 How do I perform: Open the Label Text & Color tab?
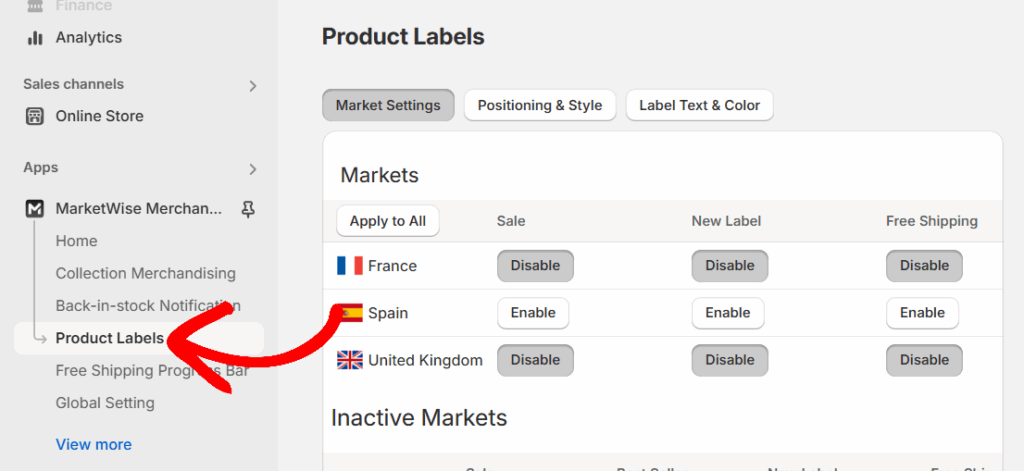[x=699, y=105]
